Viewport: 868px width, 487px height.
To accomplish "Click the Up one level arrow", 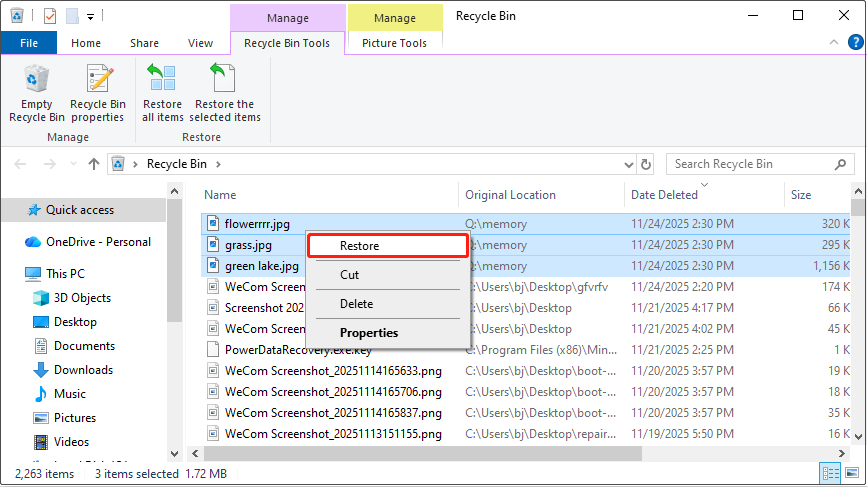I will click(x=94, y=164).
